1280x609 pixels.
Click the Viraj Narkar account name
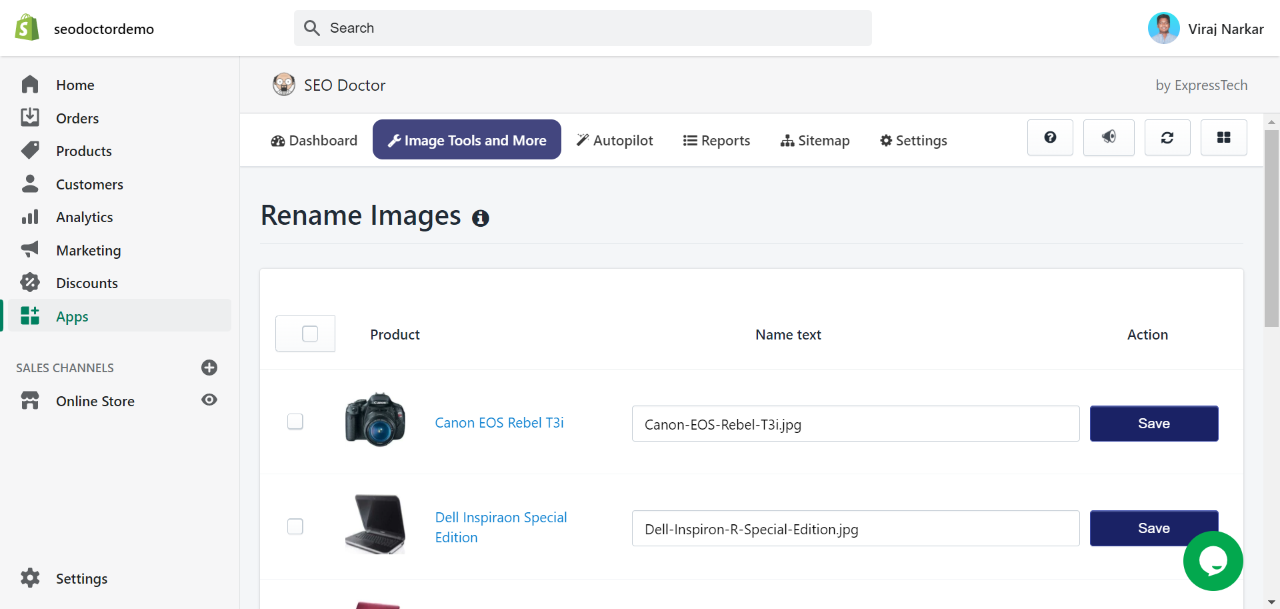pos(1226,29)
